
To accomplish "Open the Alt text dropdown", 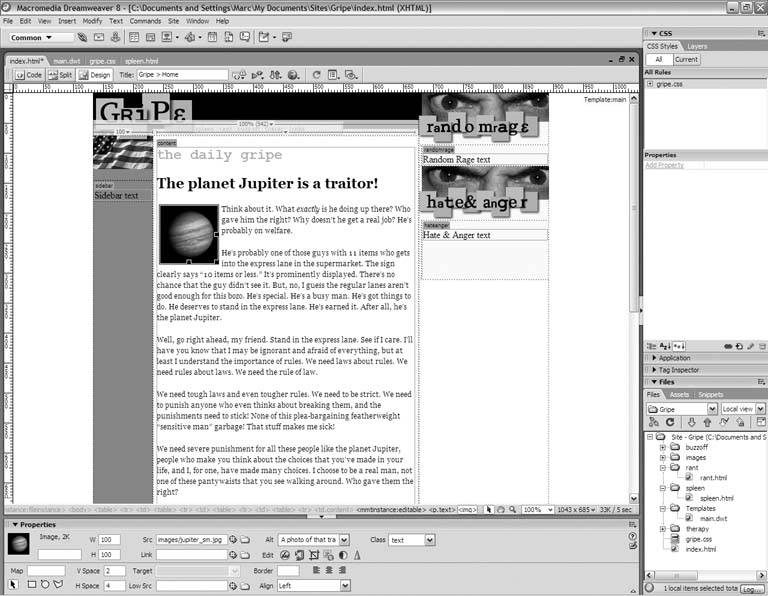I will pyautogui.click(x=344, y=540).
